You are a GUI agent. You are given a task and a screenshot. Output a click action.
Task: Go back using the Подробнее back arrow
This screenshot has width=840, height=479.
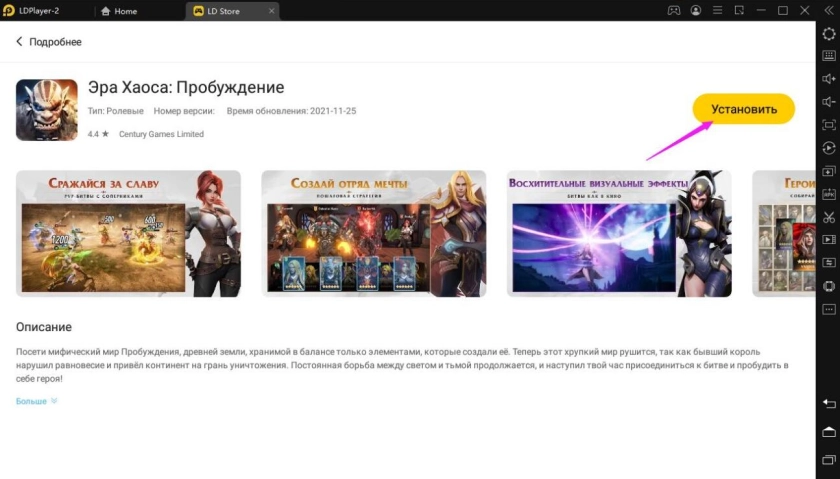19,41
